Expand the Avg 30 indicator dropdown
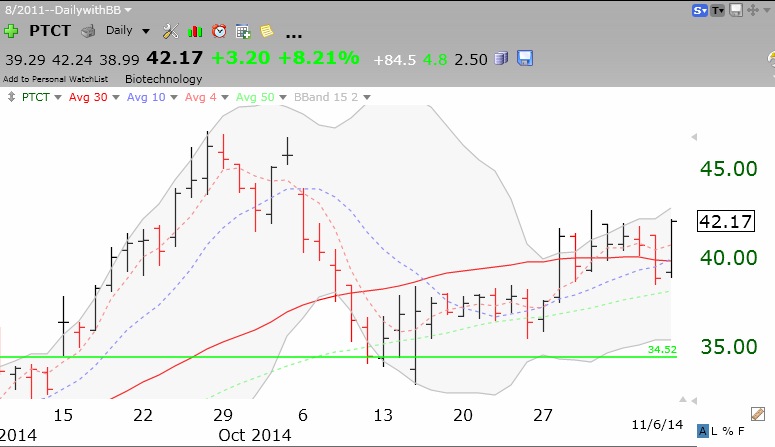This screenshot has height=447, width=775. pyautogui.click(x=116, y=97)
